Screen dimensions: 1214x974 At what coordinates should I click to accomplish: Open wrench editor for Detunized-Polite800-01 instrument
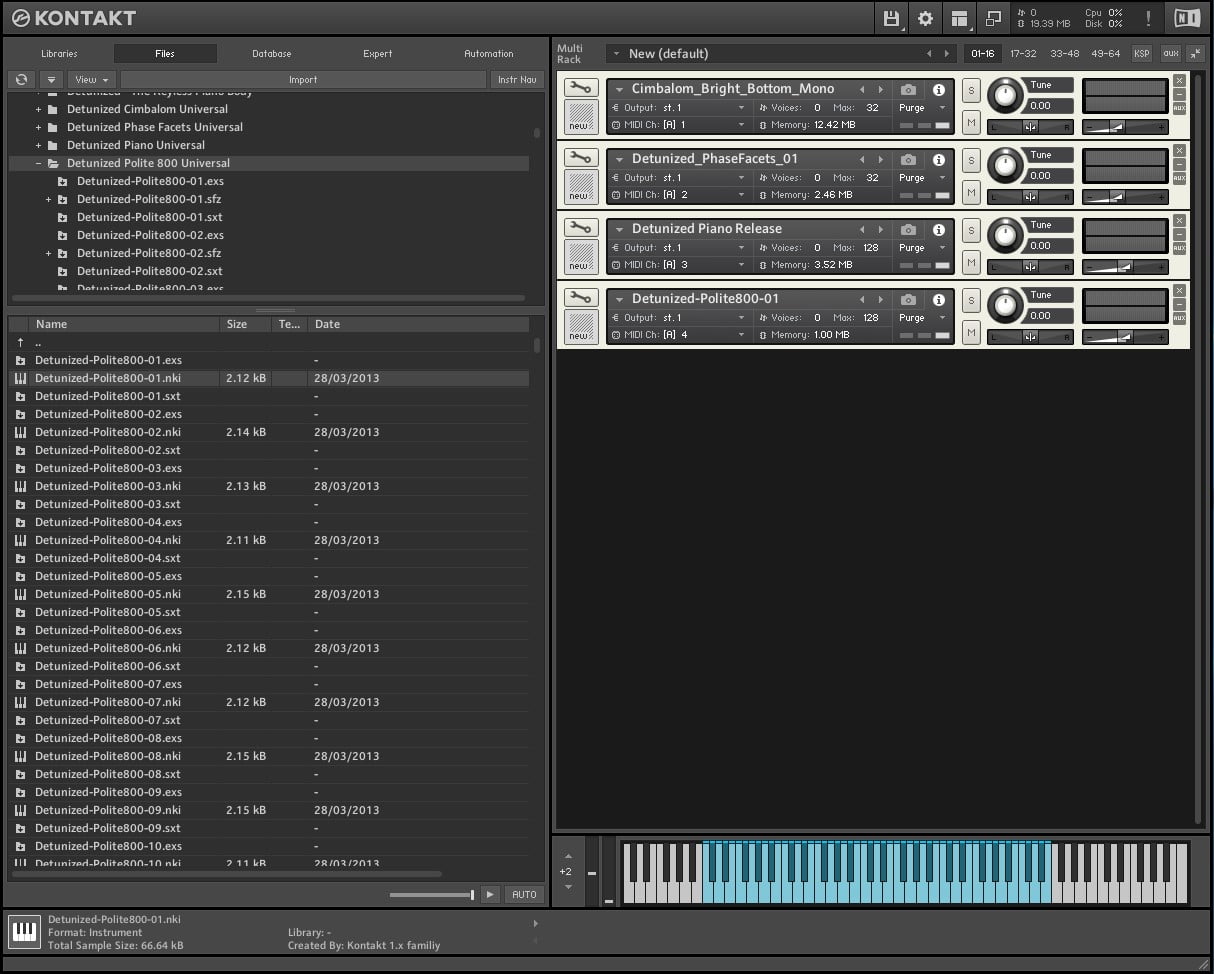(x=581, y=298)
